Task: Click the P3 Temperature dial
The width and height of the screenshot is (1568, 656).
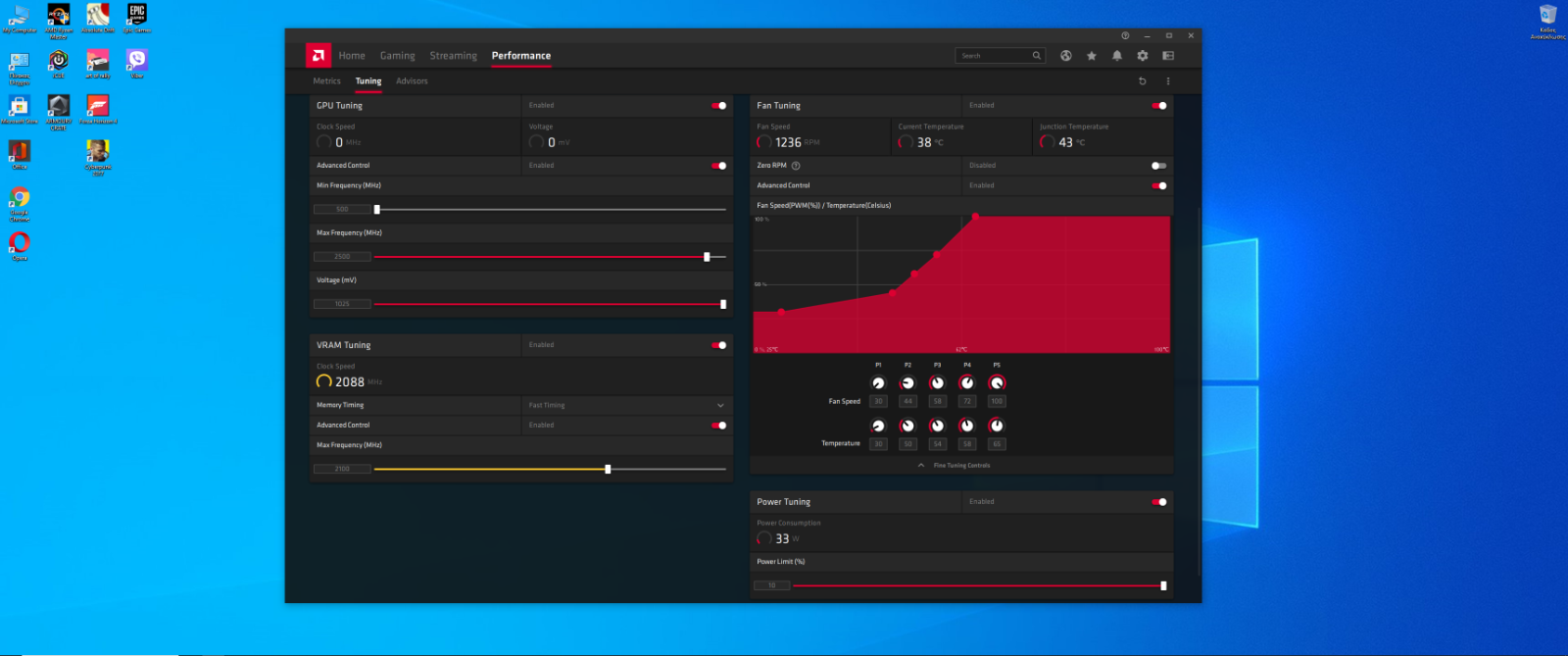Action: coord(937,426)
